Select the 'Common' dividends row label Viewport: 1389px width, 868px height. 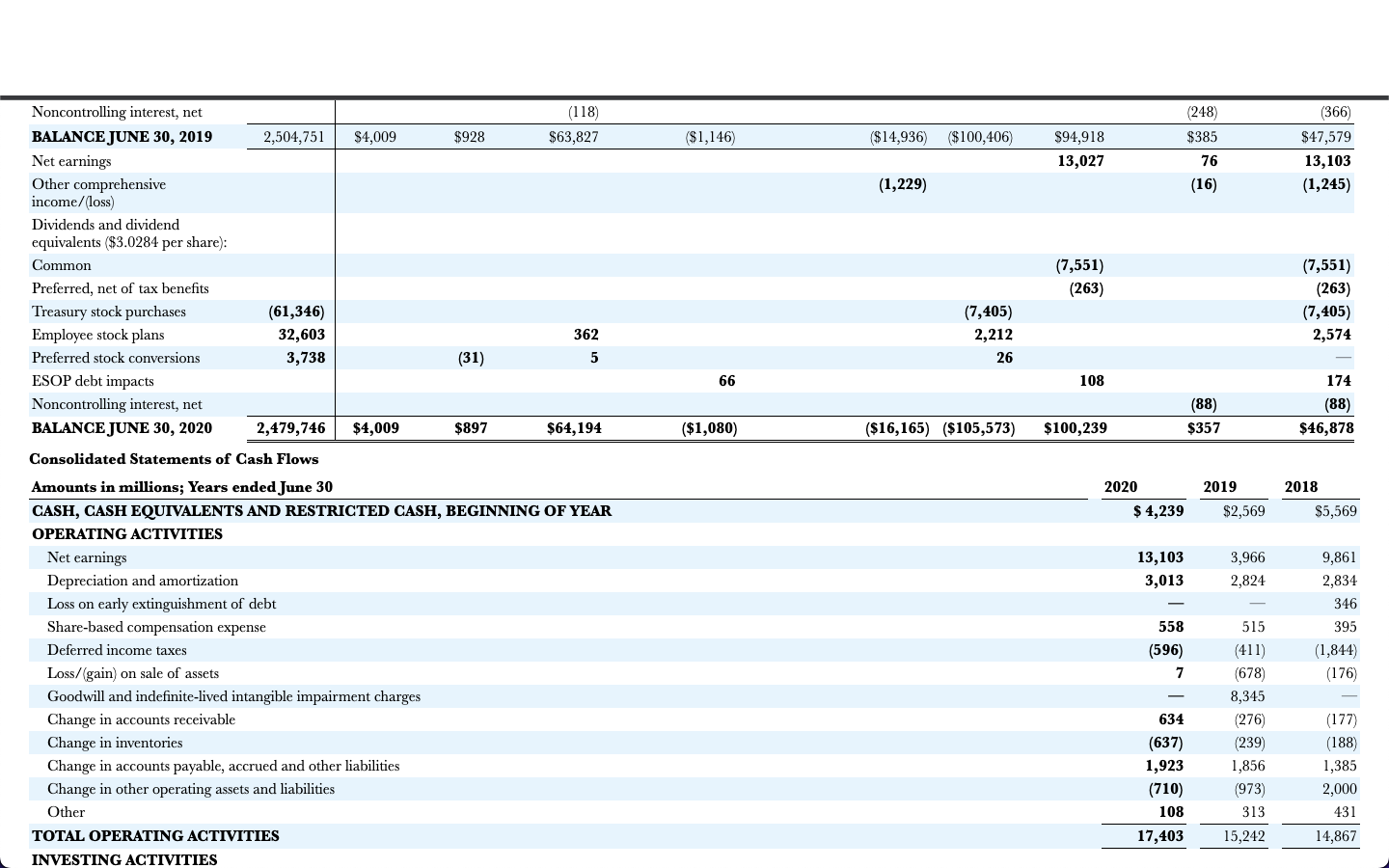point(62,265)
